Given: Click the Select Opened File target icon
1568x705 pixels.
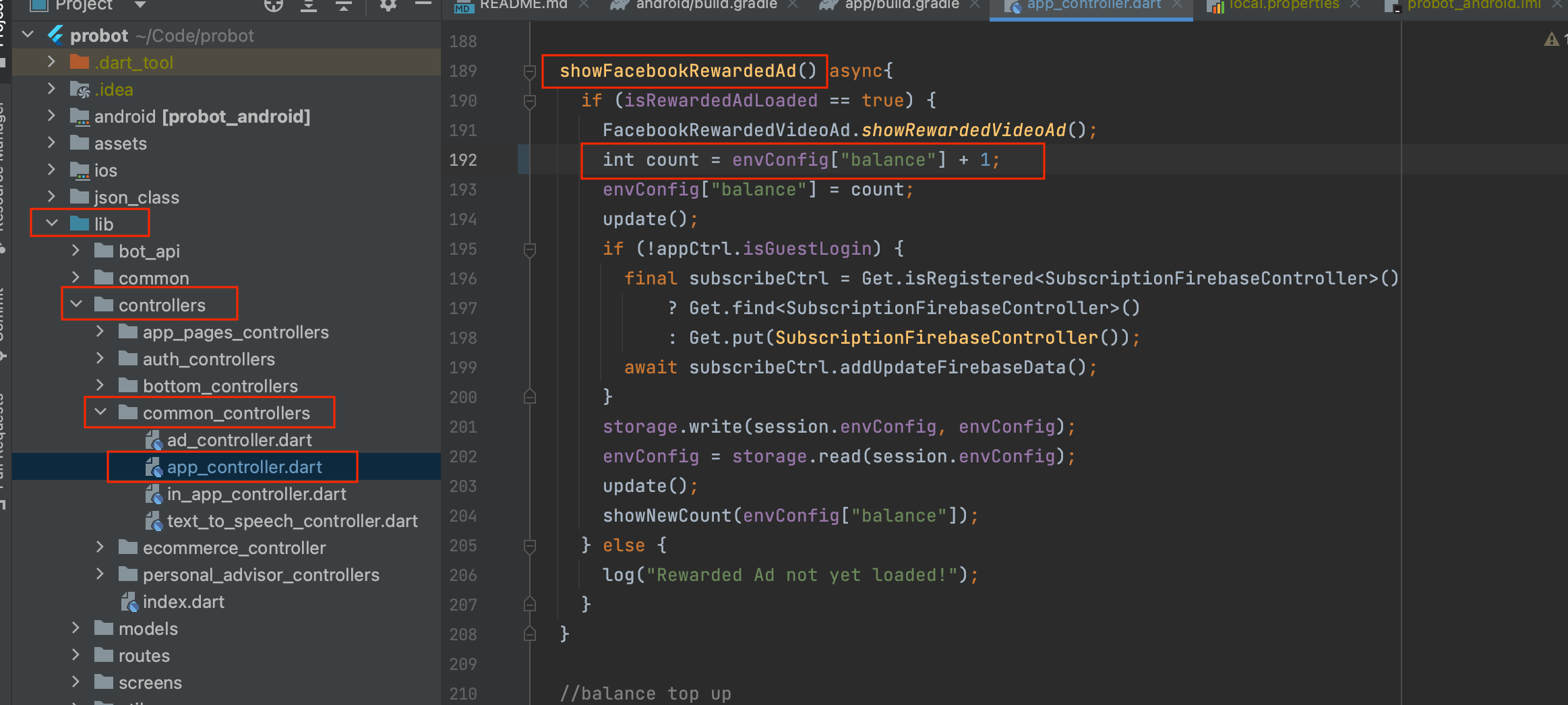Looking at the screenshot, I should pyautogui.click(x=273, y=5).
